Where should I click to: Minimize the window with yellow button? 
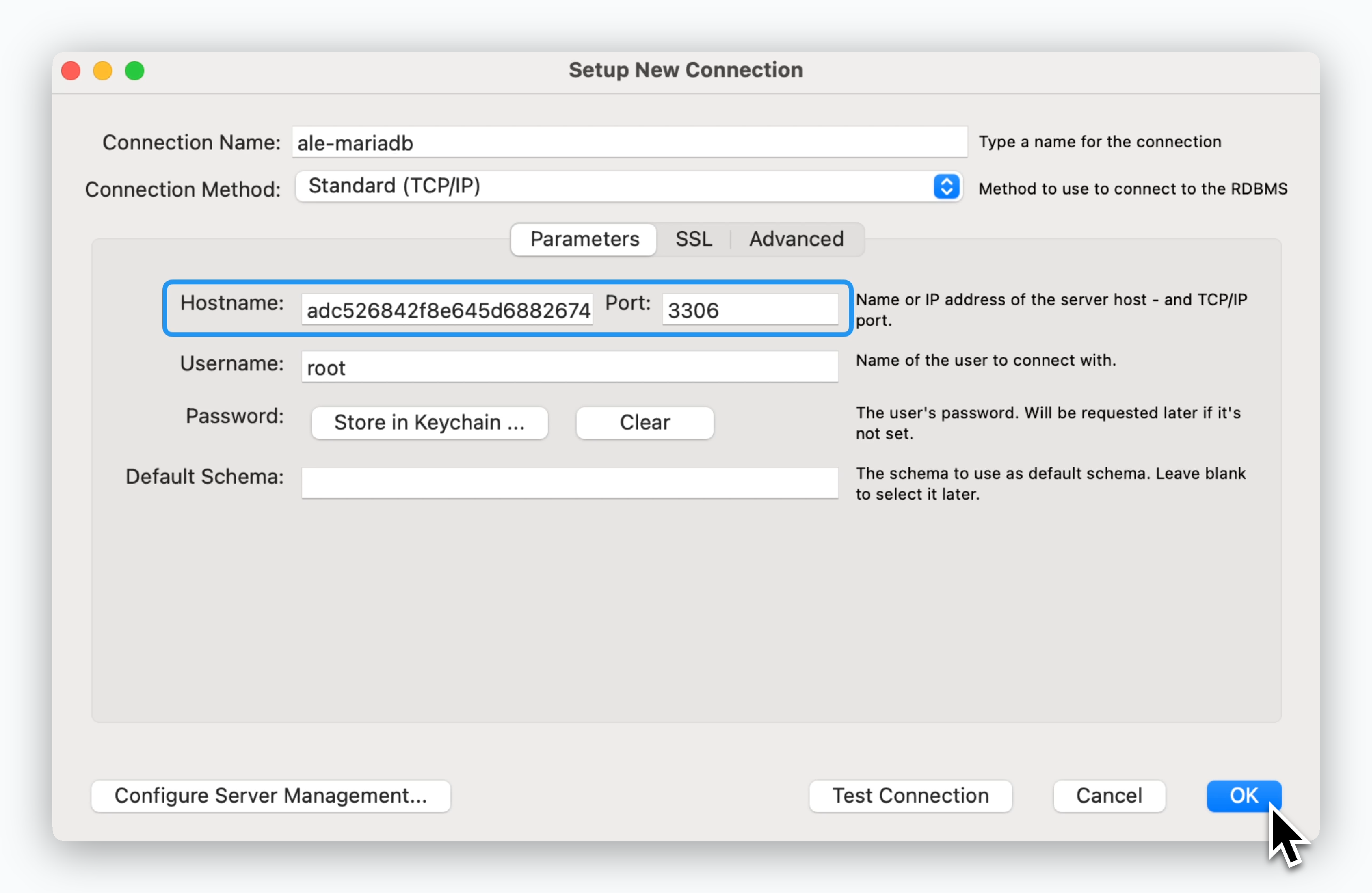point(103,71)
